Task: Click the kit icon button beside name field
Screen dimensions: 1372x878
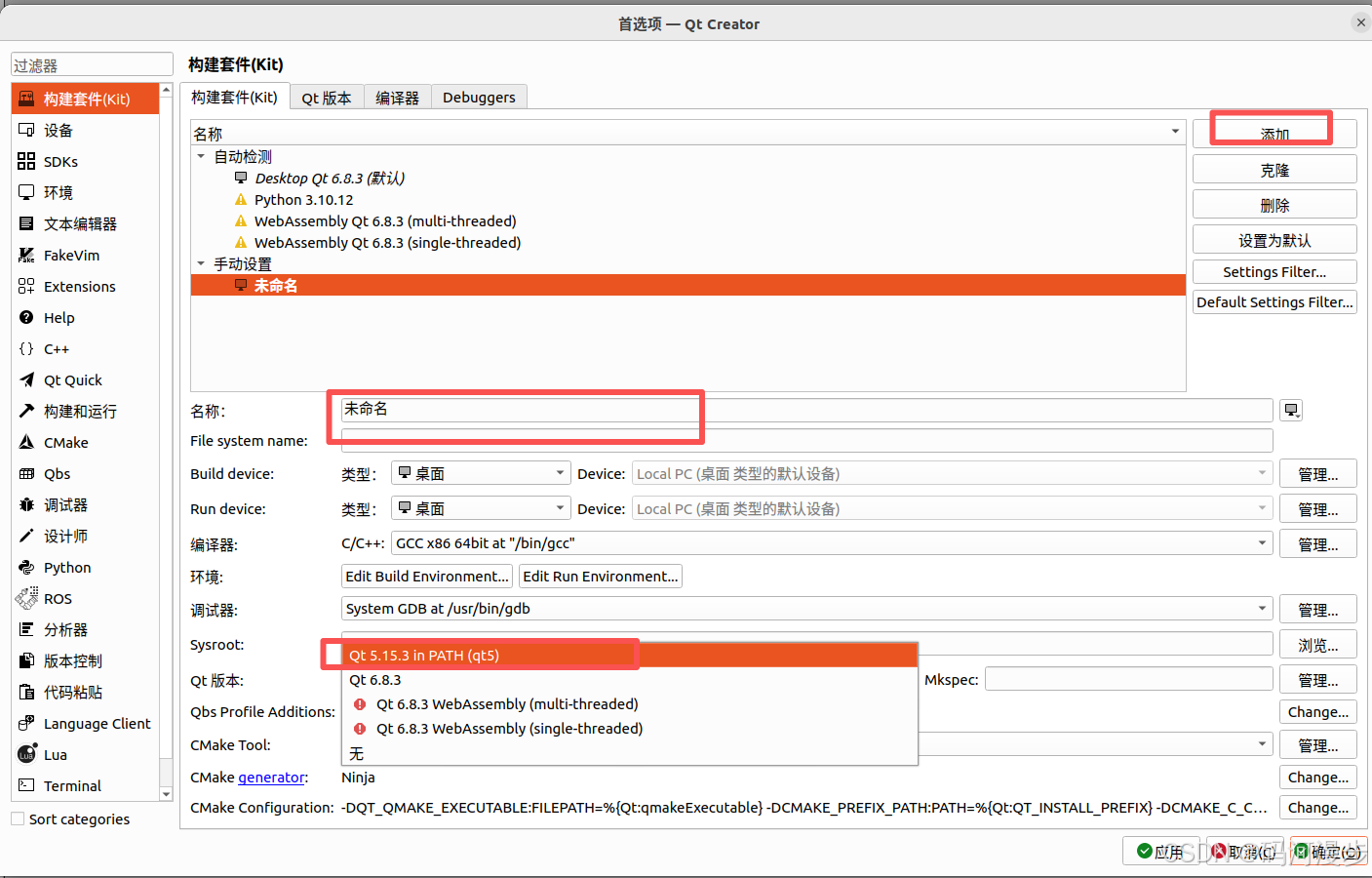Action: [1292, 410]
